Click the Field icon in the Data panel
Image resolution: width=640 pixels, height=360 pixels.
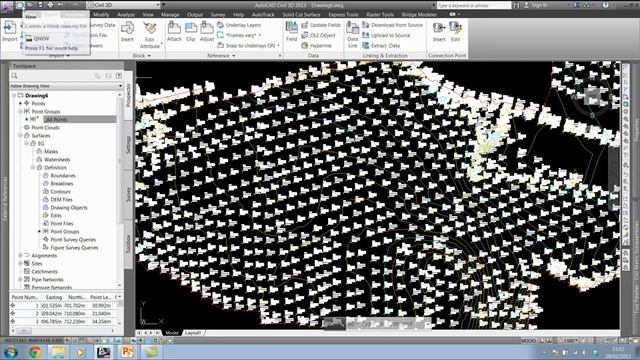pos(291,31)
